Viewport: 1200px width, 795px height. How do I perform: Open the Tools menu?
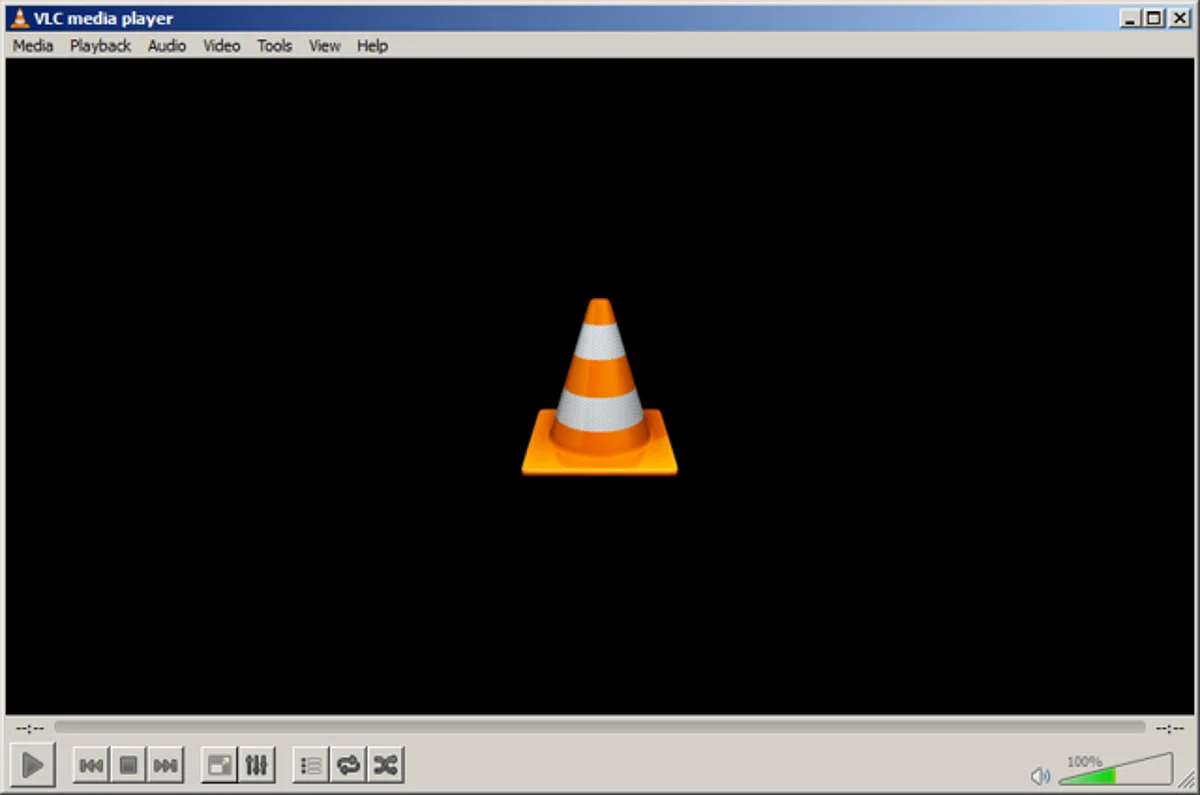pos(274,45)
